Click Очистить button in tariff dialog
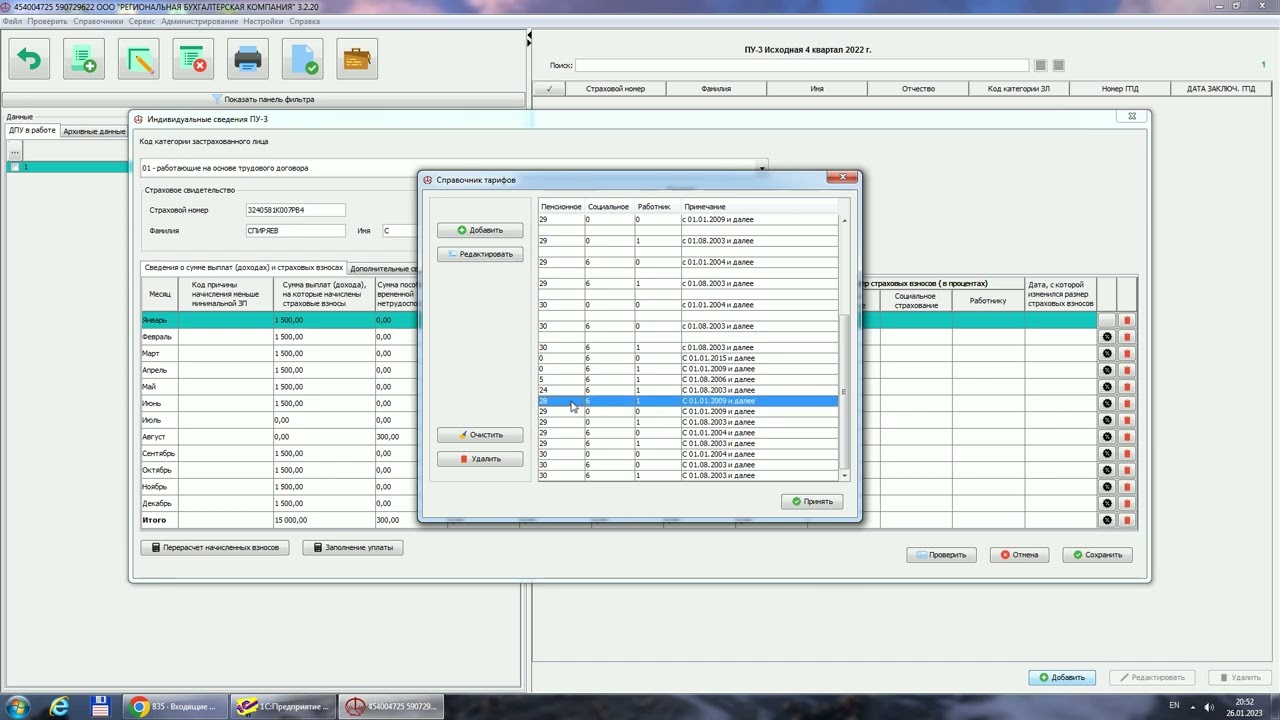The height and width of the screenshot is (720, 1280). tap(480, 435)
